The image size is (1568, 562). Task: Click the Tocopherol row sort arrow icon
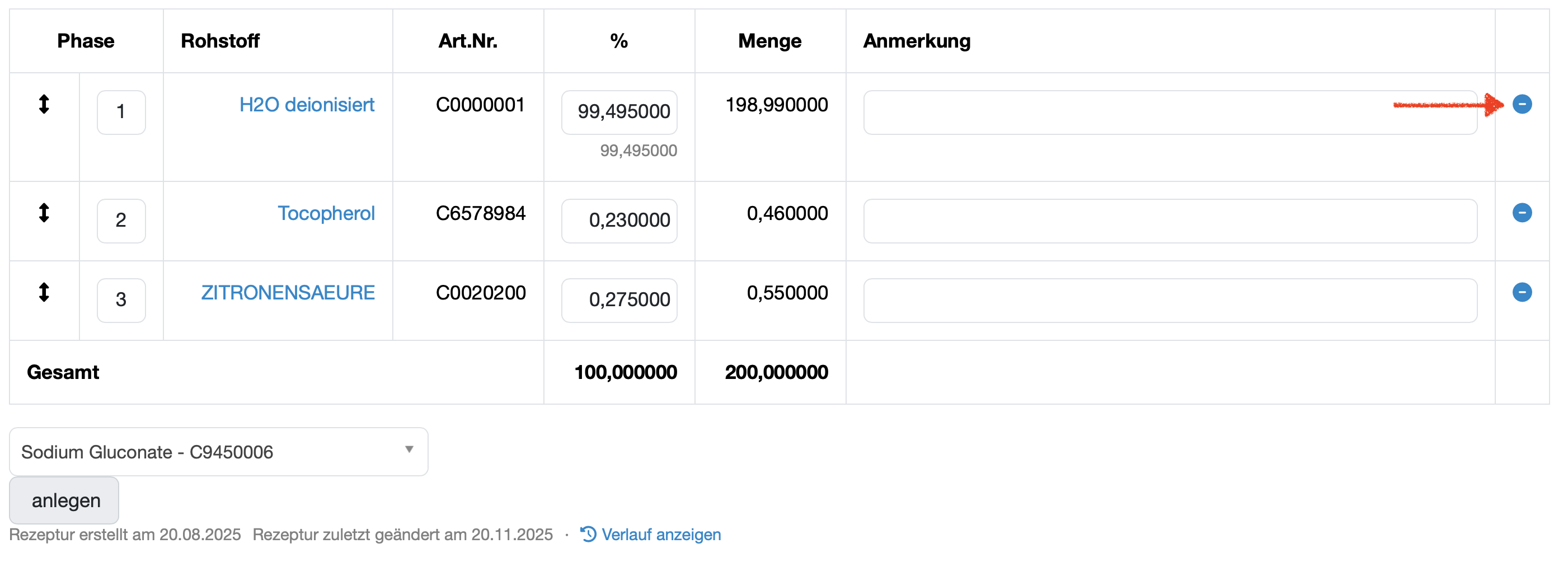(44, 213)
